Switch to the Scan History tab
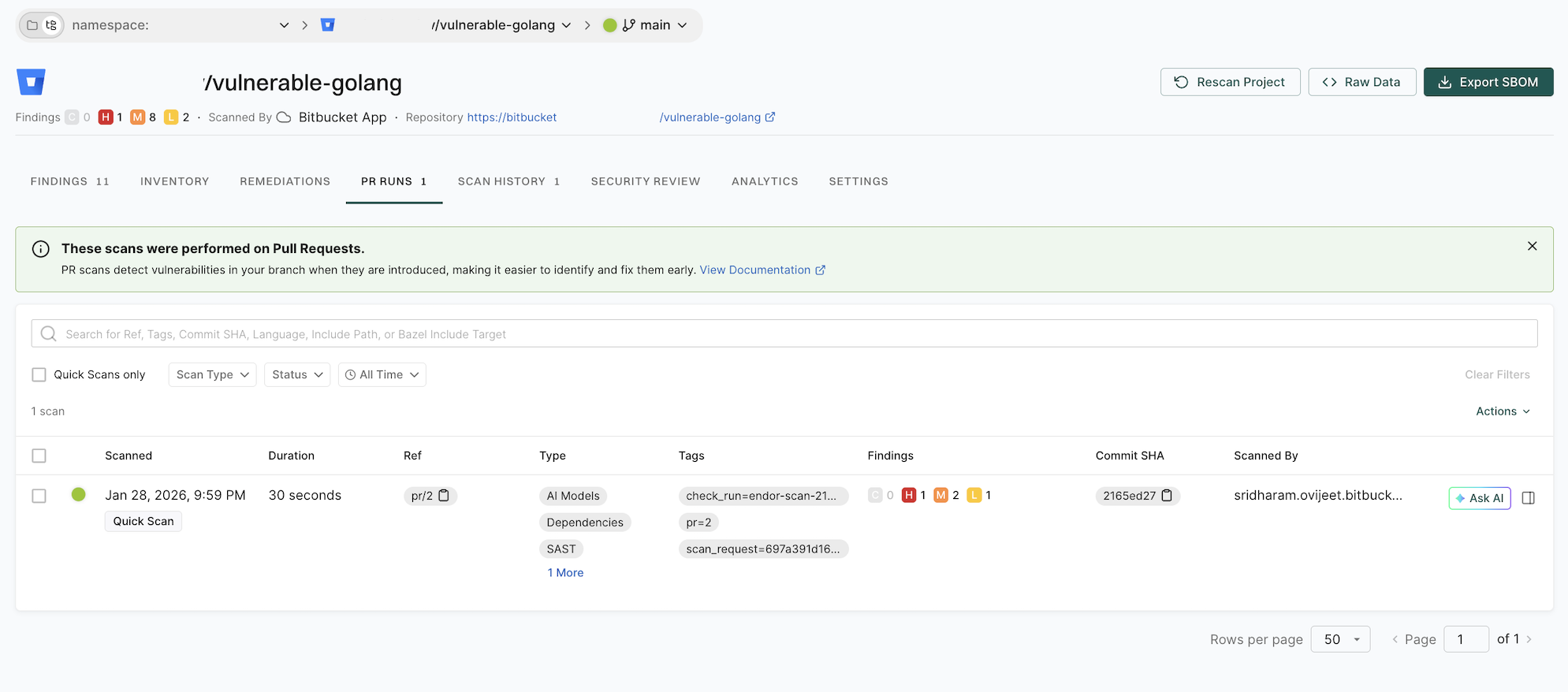 click(x=508, y=181)
